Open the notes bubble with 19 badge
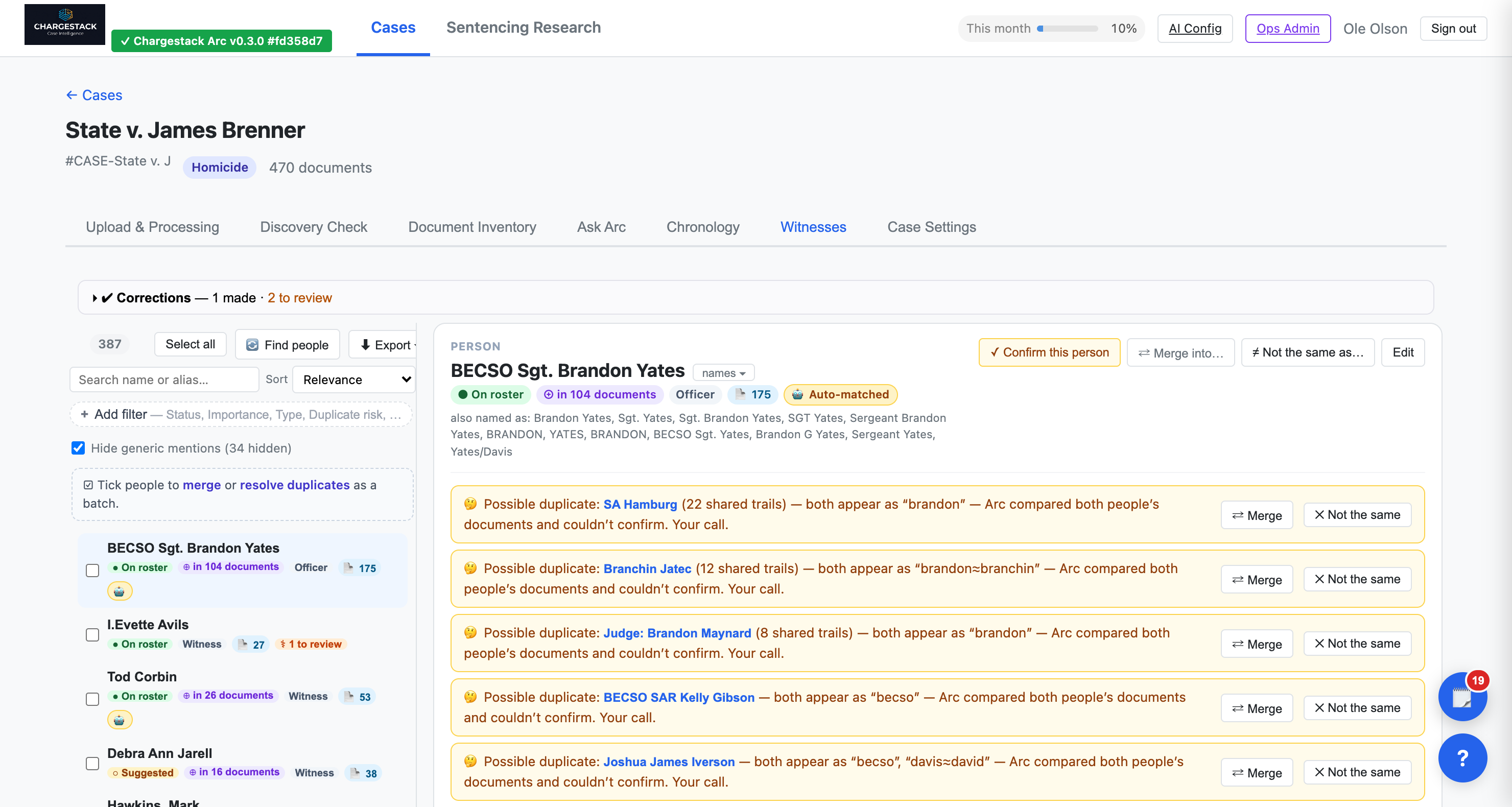 [1462, 697]
